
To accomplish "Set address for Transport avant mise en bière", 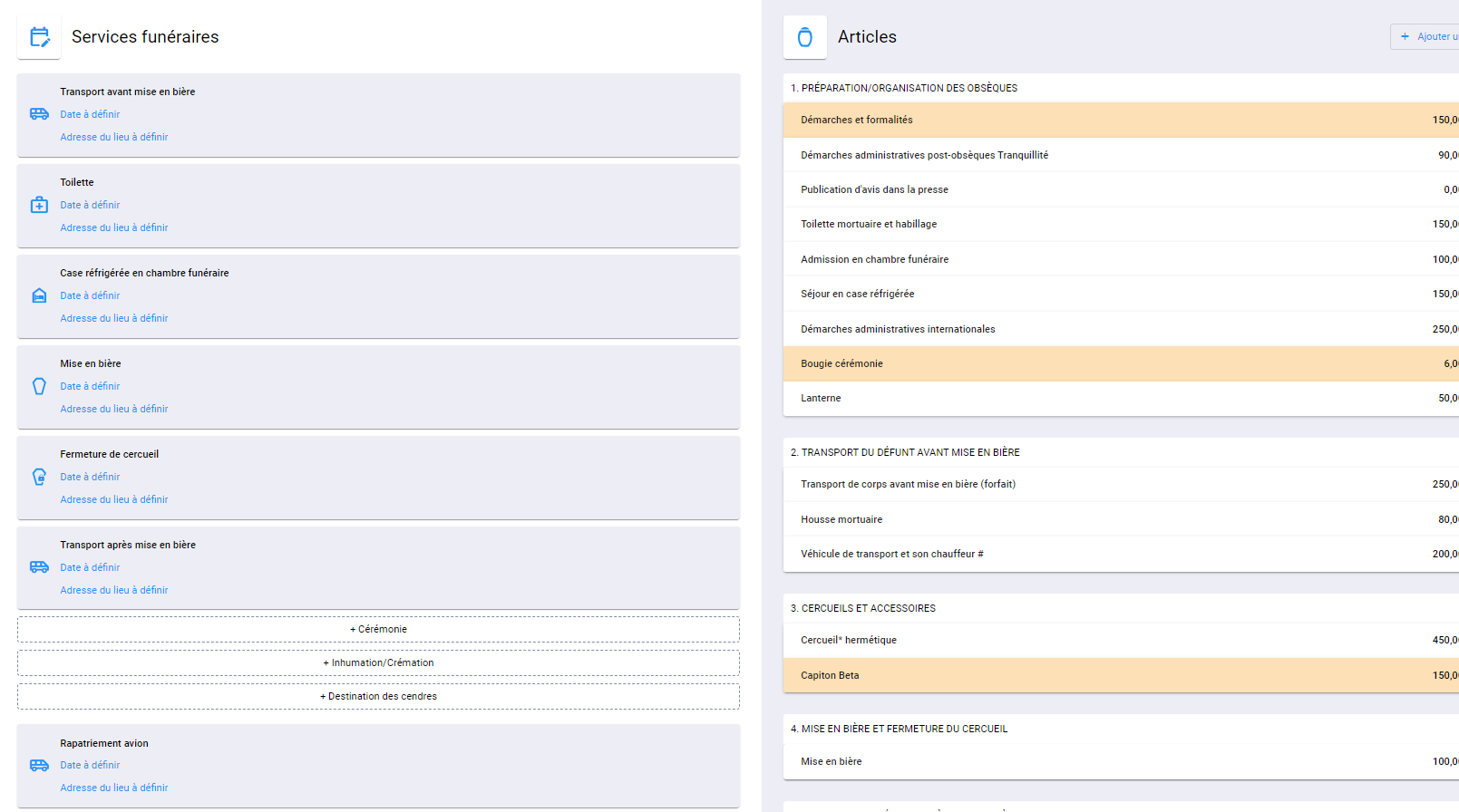I will tap(114, 137).
